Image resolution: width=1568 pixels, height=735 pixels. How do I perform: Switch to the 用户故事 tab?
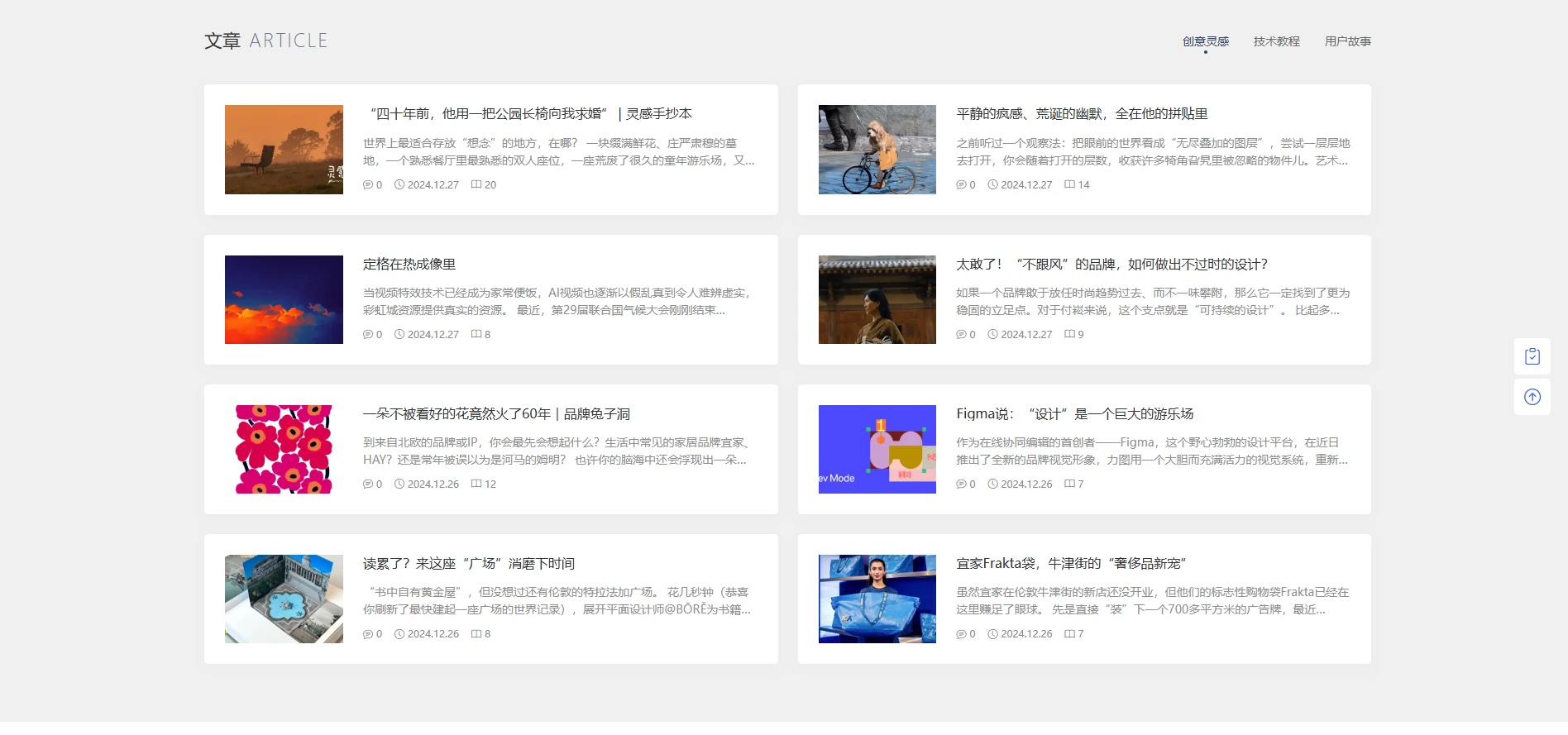pos(1348,41)
